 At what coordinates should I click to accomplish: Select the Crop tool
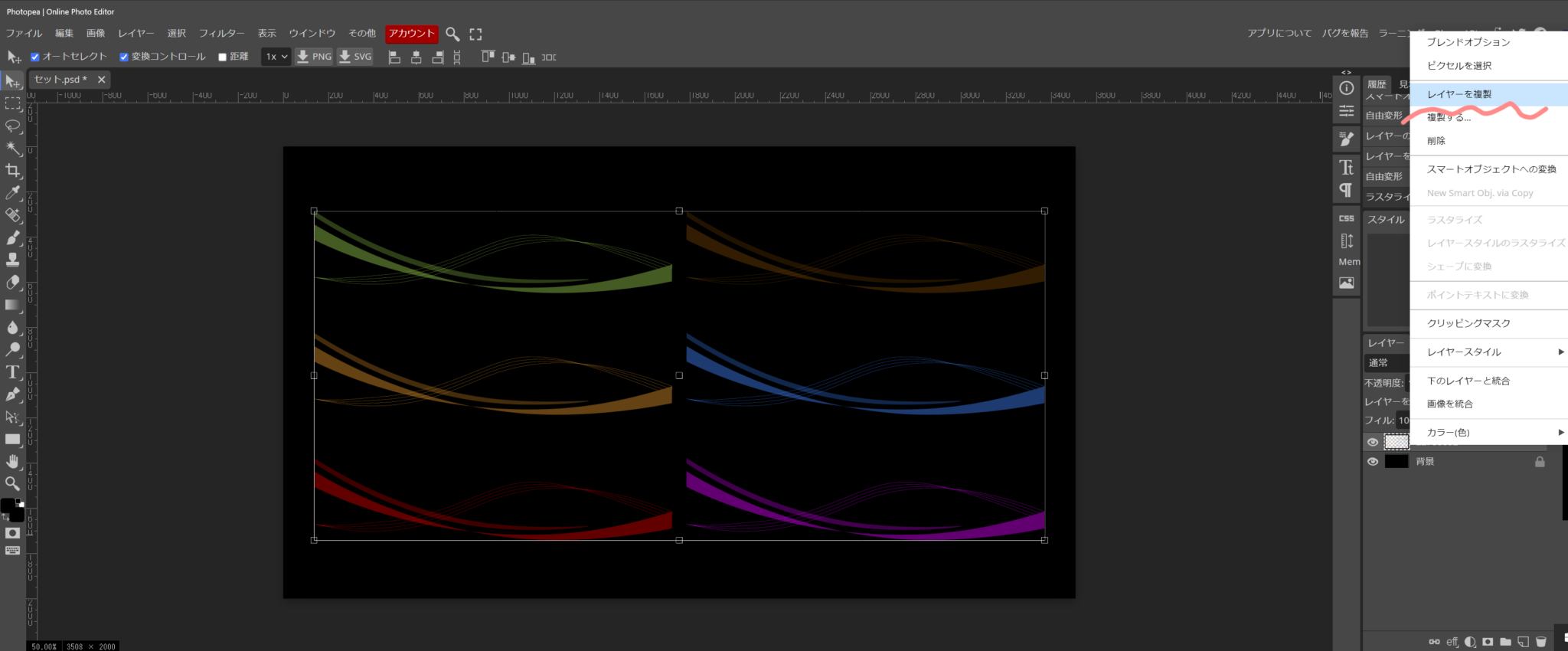pyautogui.click(x=13, y=170)
